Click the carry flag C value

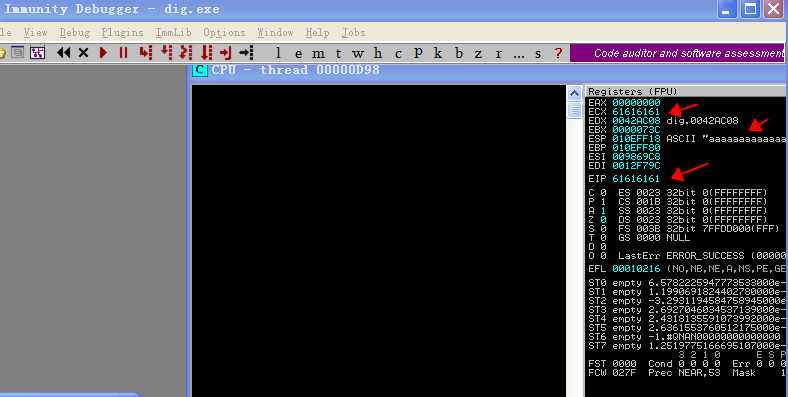[x=603, y=192]
